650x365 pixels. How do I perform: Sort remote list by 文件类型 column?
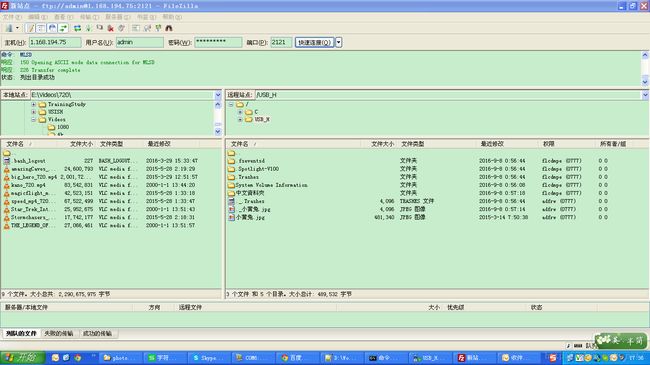point(413,144)
